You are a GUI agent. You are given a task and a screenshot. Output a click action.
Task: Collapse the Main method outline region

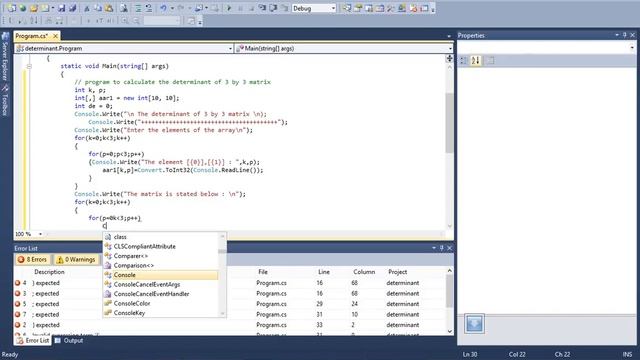[x=29, y=66]
